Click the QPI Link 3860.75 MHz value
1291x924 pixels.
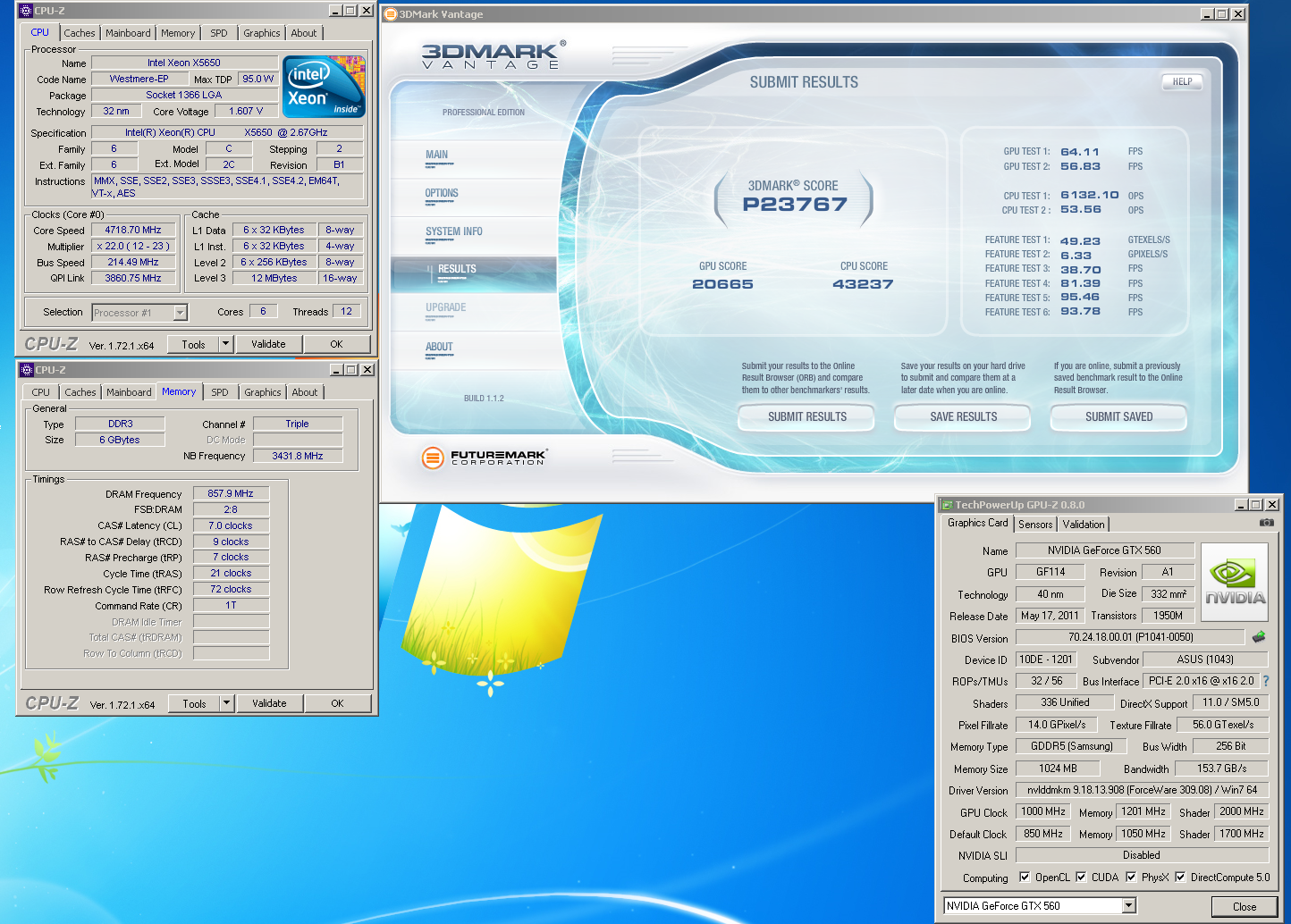(x=133, y=278)
